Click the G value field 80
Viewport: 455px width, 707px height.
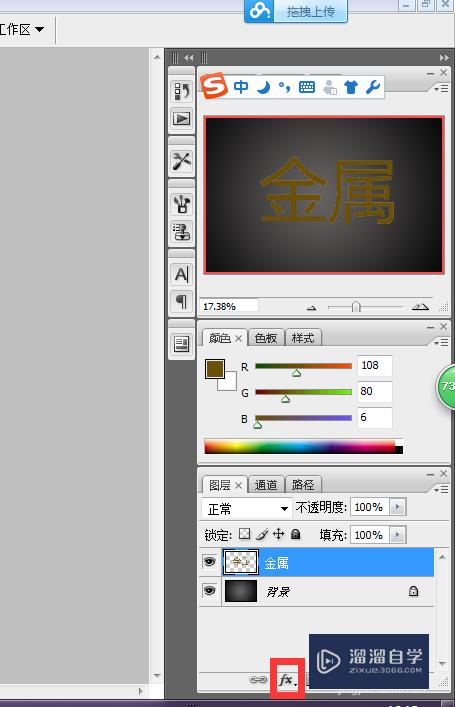coord(374,391)
